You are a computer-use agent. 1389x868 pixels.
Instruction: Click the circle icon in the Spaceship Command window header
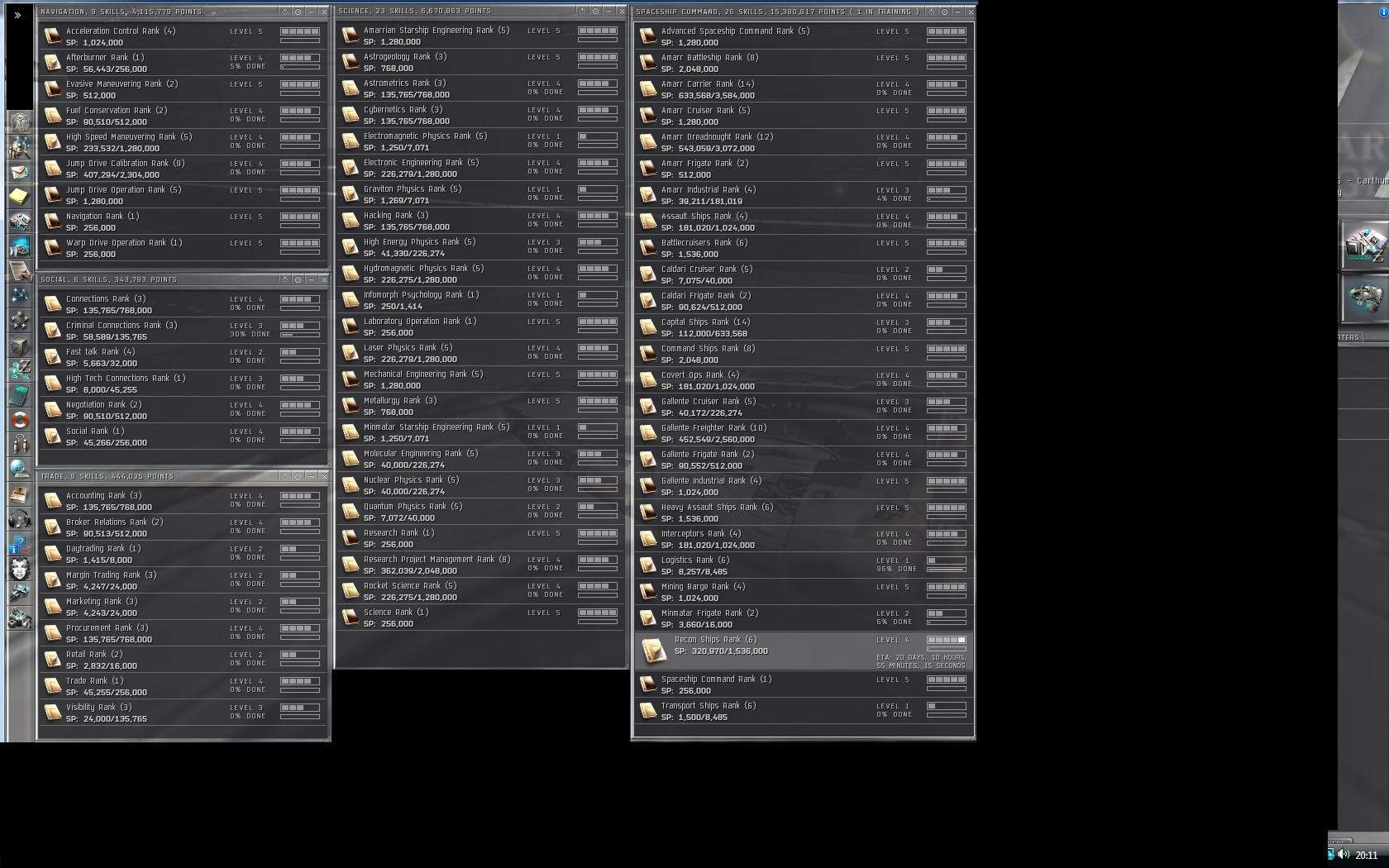[944, 12]
